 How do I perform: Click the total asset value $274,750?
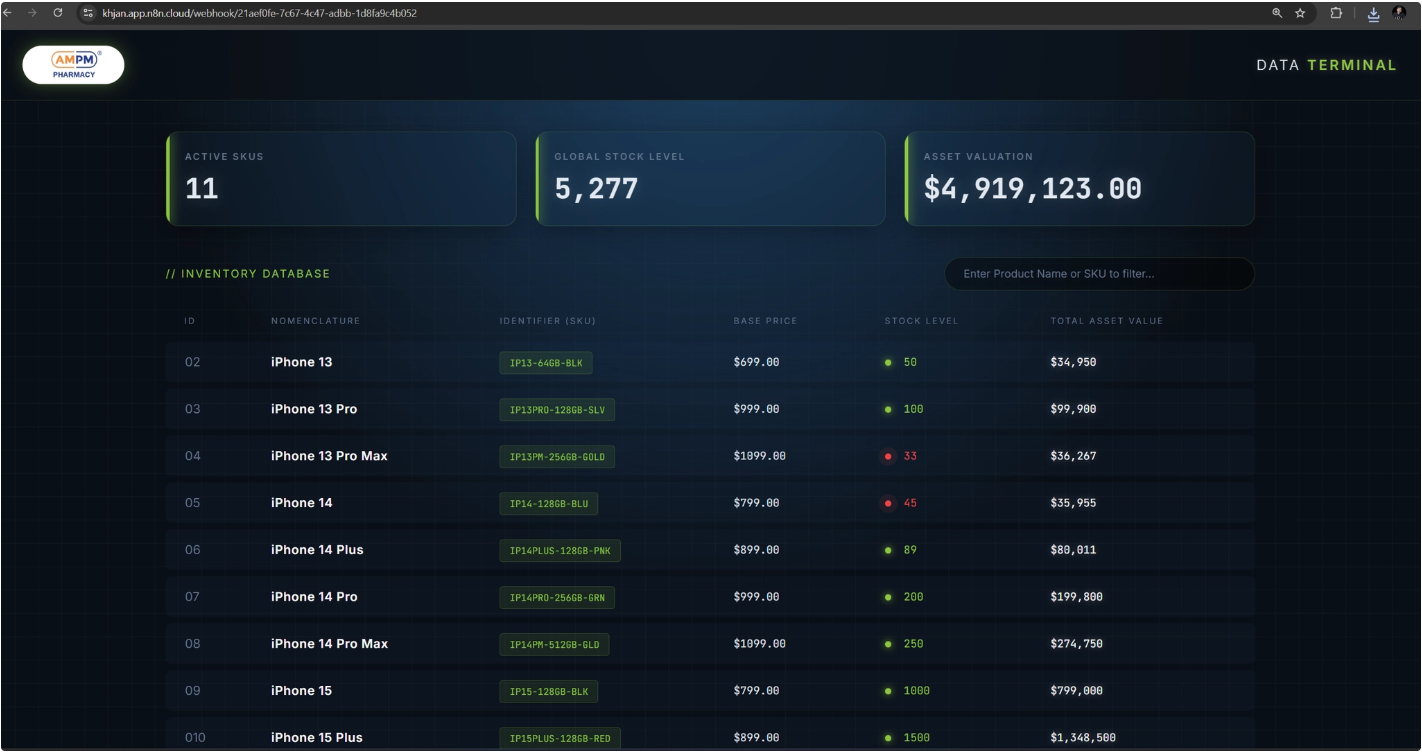[x=1077, y=644]
